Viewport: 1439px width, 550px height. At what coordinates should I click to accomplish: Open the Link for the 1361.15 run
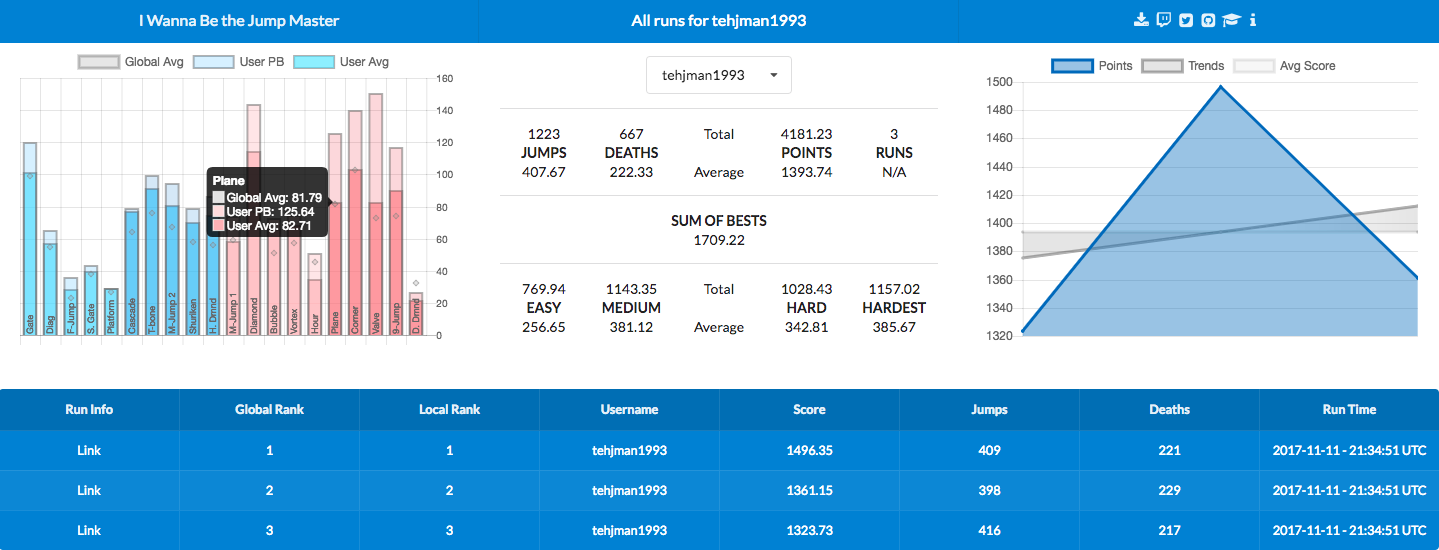coord(89,490)
